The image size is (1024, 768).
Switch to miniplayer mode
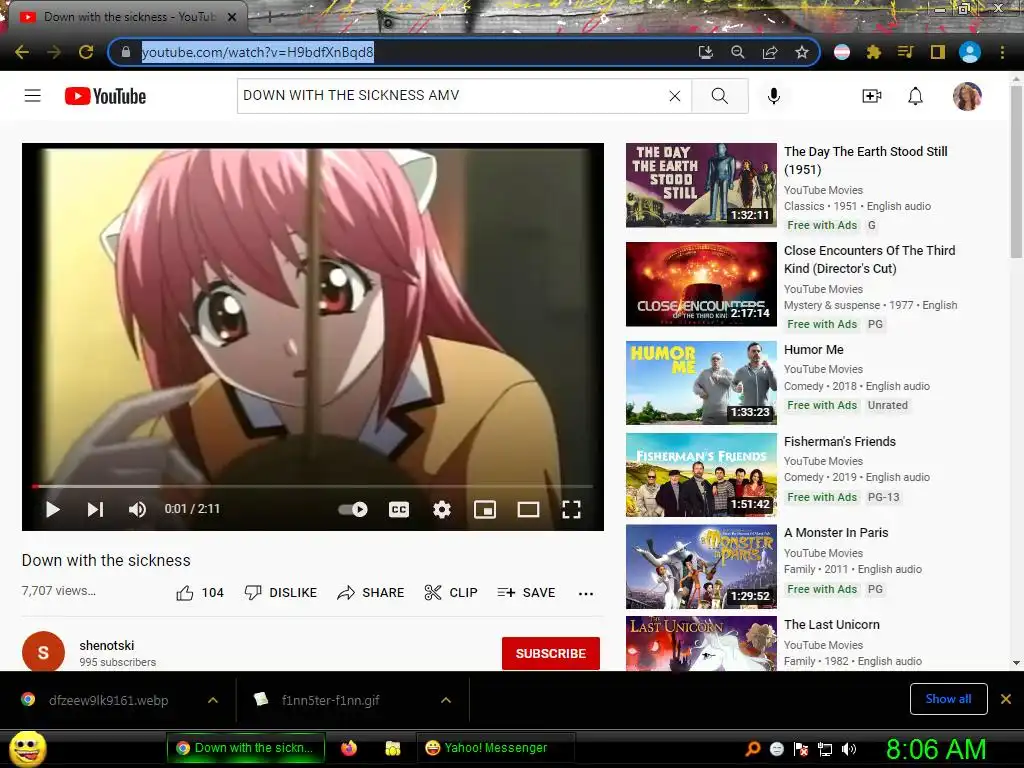[485, 509]
